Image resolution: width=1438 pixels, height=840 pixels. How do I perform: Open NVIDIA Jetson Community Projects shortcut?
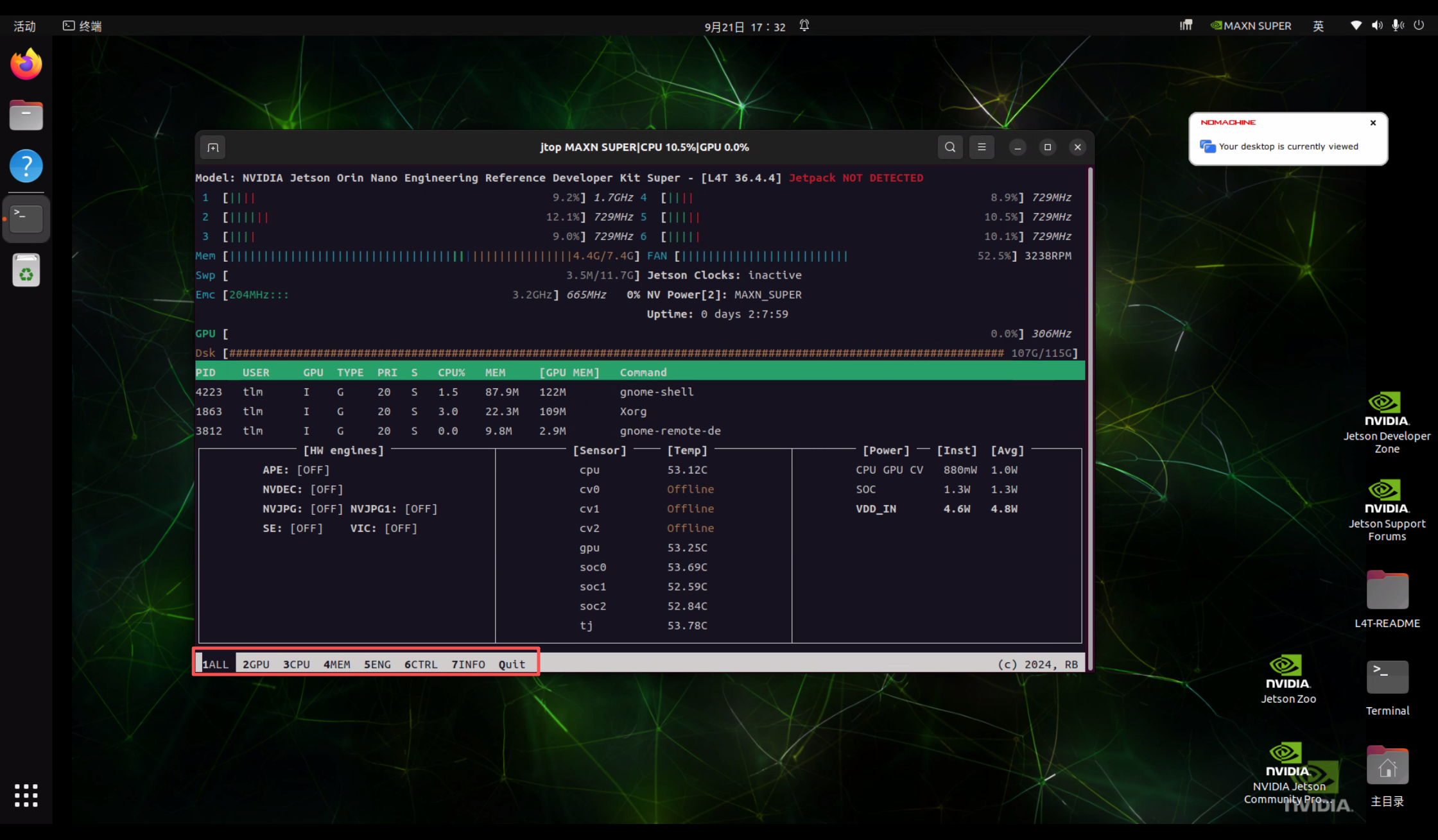point(1288,773)
